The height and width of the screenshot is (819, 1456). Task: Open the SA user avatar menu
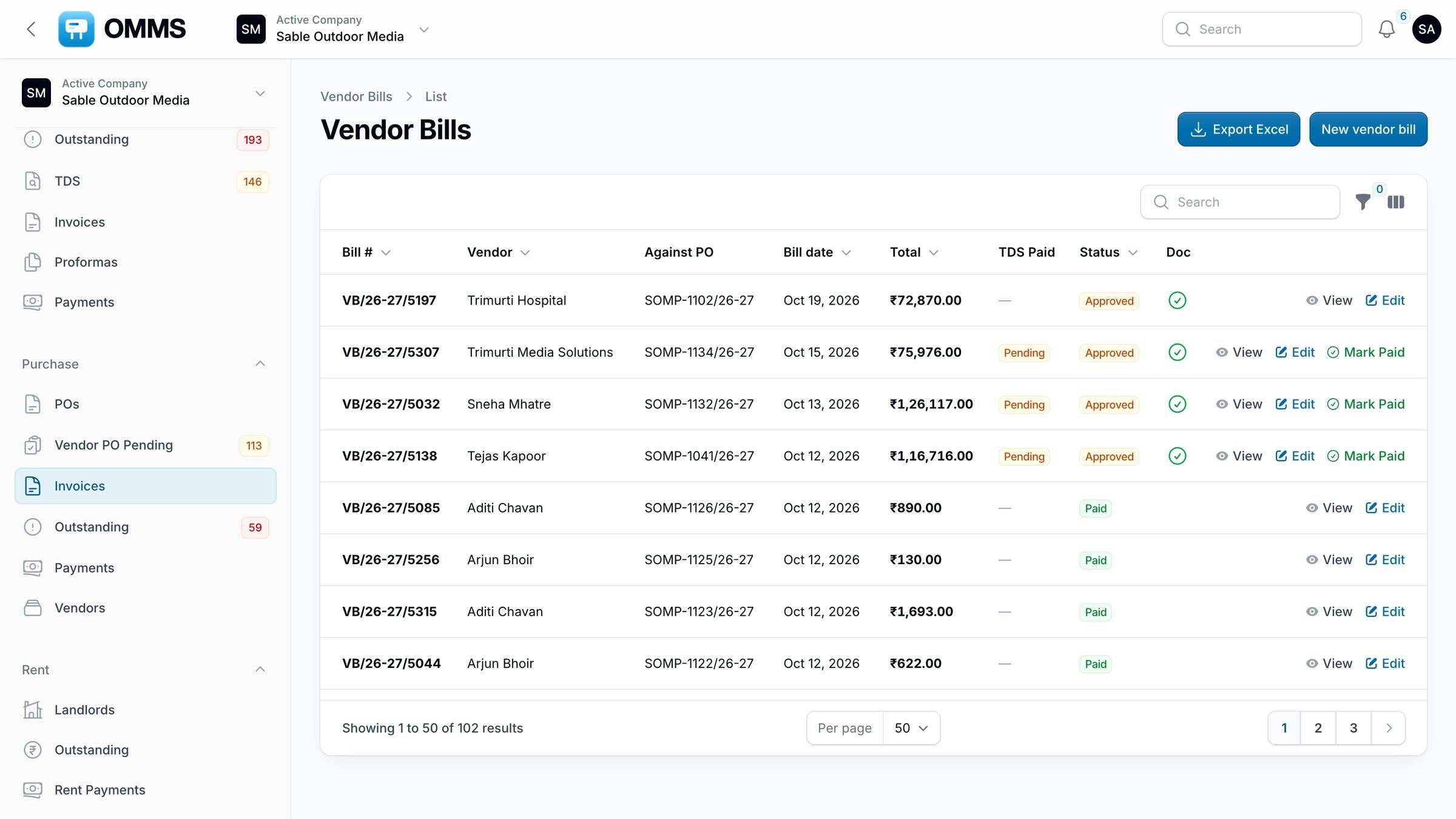[x=1426, y=29]
